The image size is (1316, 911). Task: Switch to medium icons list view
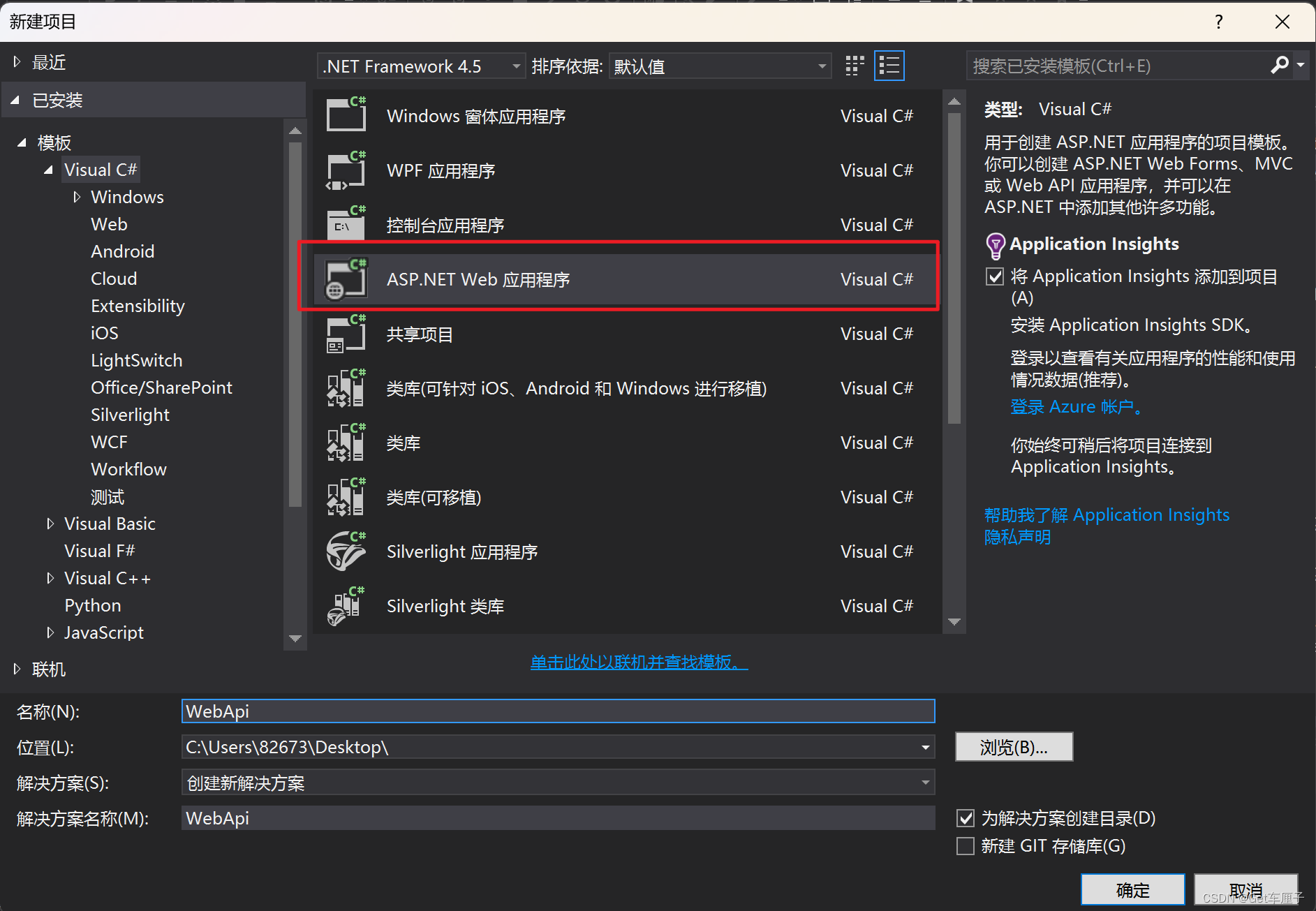click(x=889, y=66)
